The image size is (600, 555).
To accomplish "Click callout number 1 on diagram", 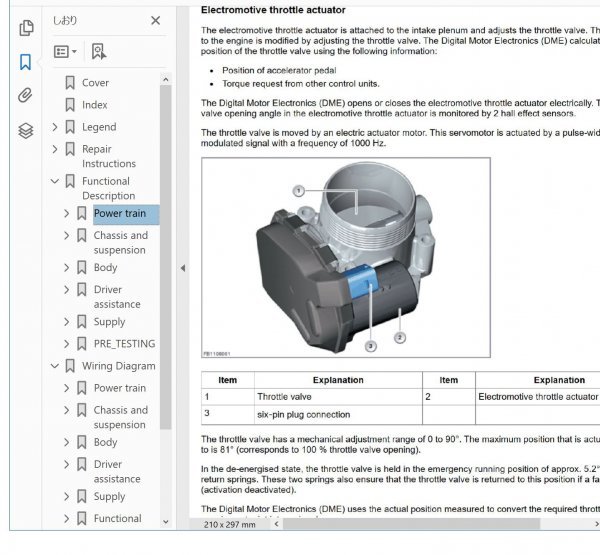I will point(298,191).
